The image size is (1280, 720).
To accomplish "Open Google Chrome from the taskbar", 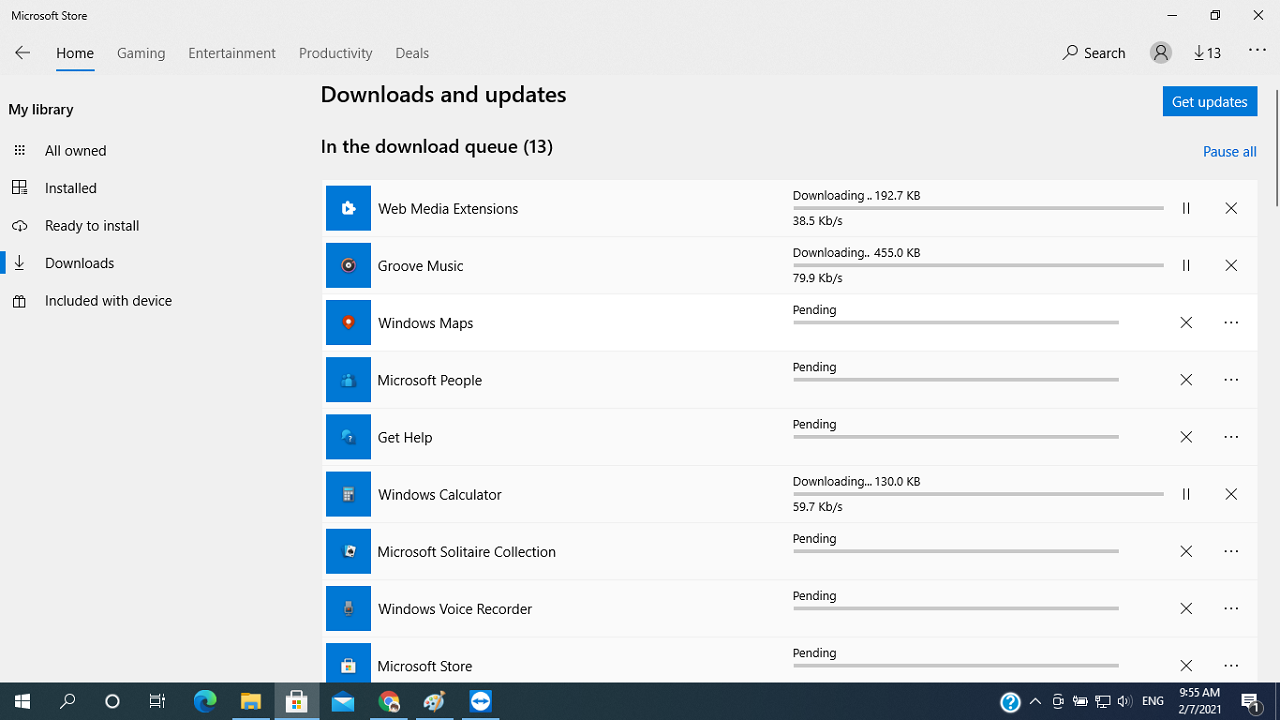I will click(389, 701).
